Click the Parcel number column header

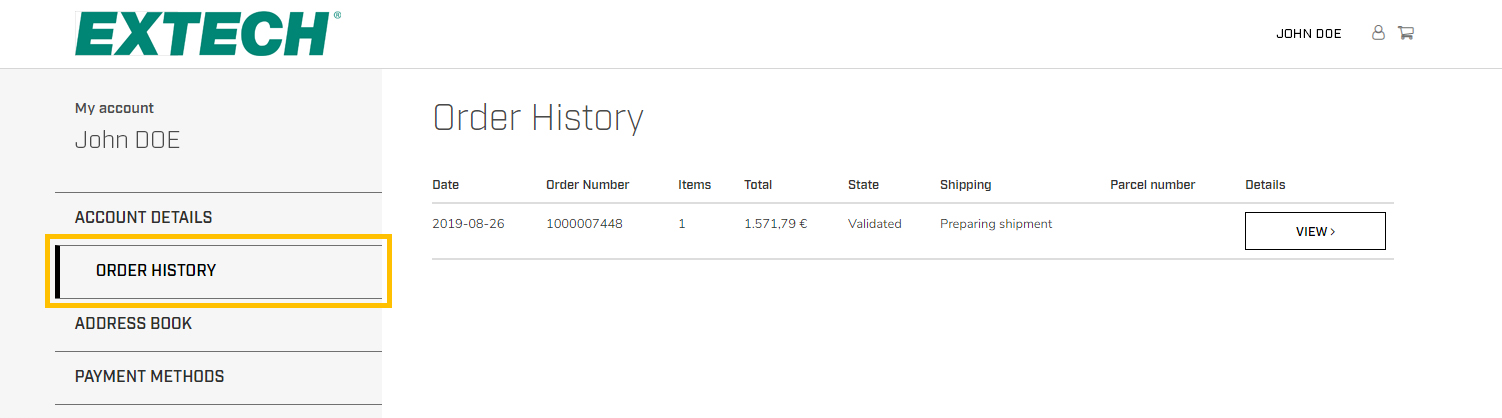(1152, 185)
